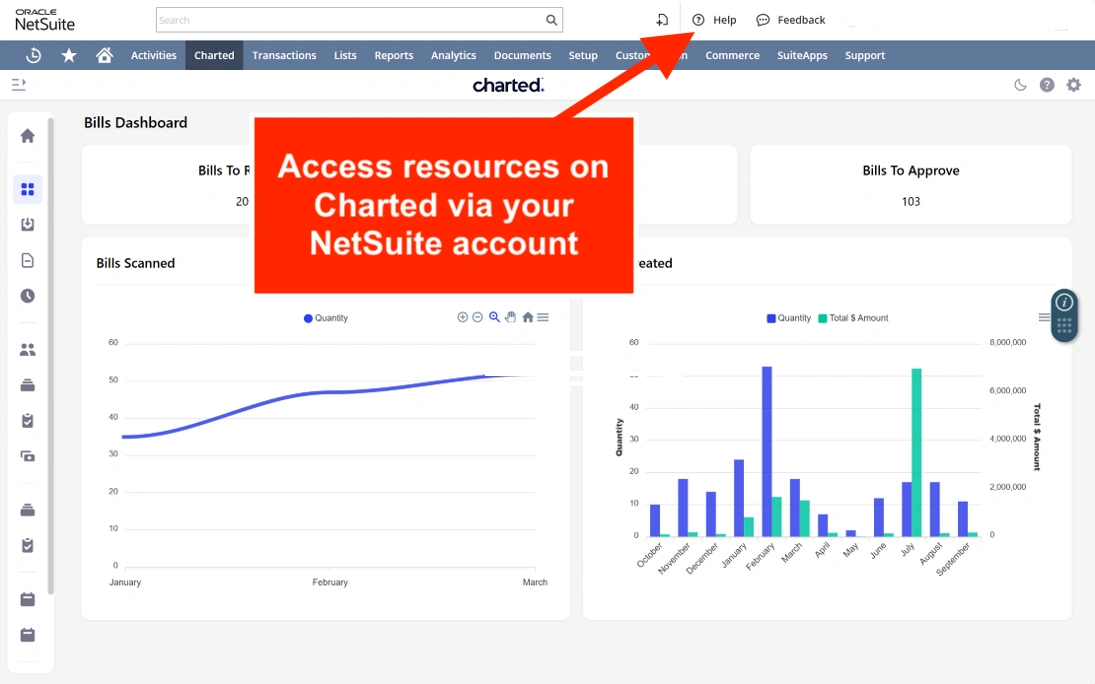Click the Help link in header
1095x684 pixels.
point(715,20)
